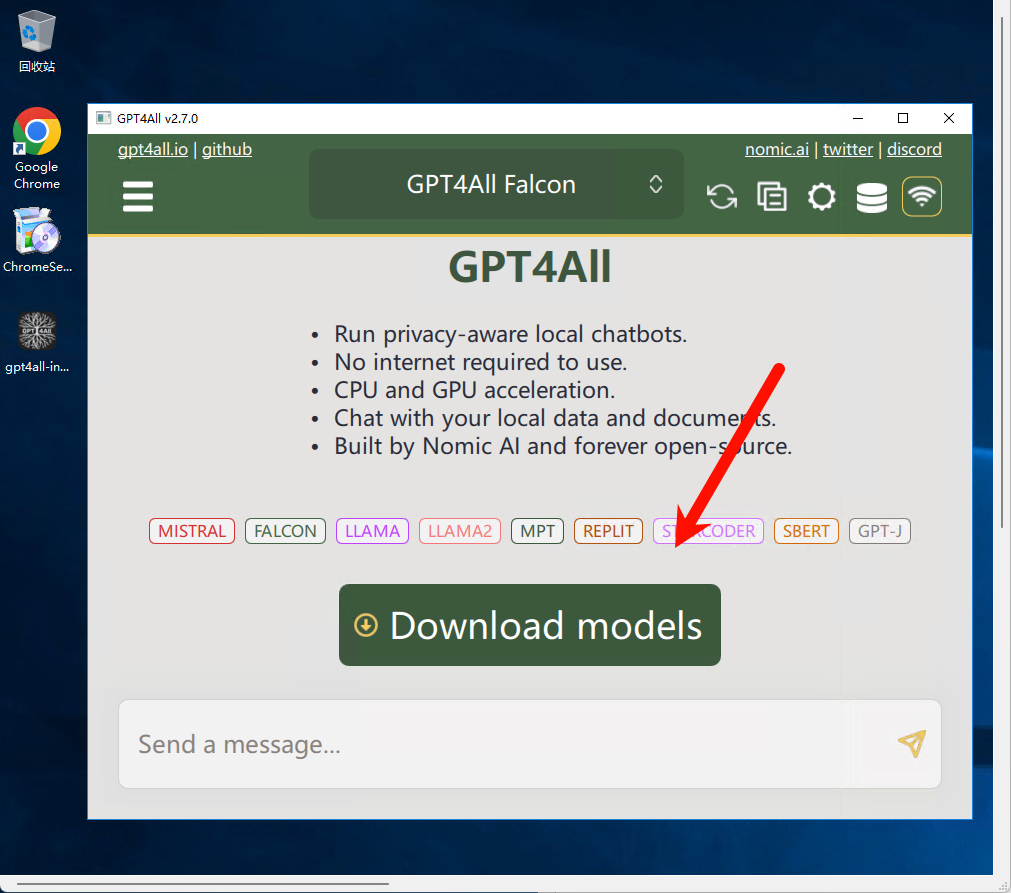Viewport: 1011px width, 893px height.
Task: Click 'Run privacy-aware local chatbots.' text
Action: [511, 335]
